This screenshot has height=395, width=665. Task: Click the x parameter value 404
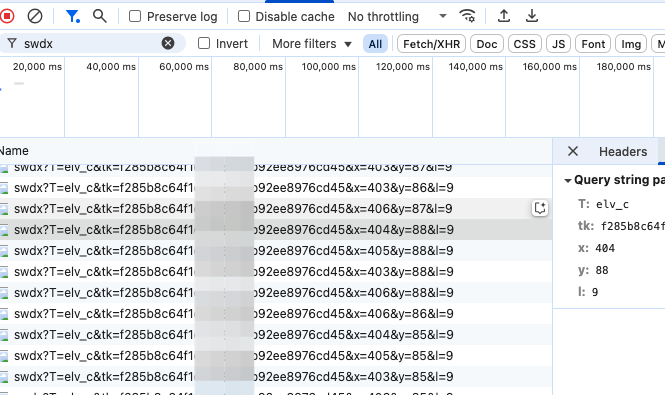[x=605, y=248]
